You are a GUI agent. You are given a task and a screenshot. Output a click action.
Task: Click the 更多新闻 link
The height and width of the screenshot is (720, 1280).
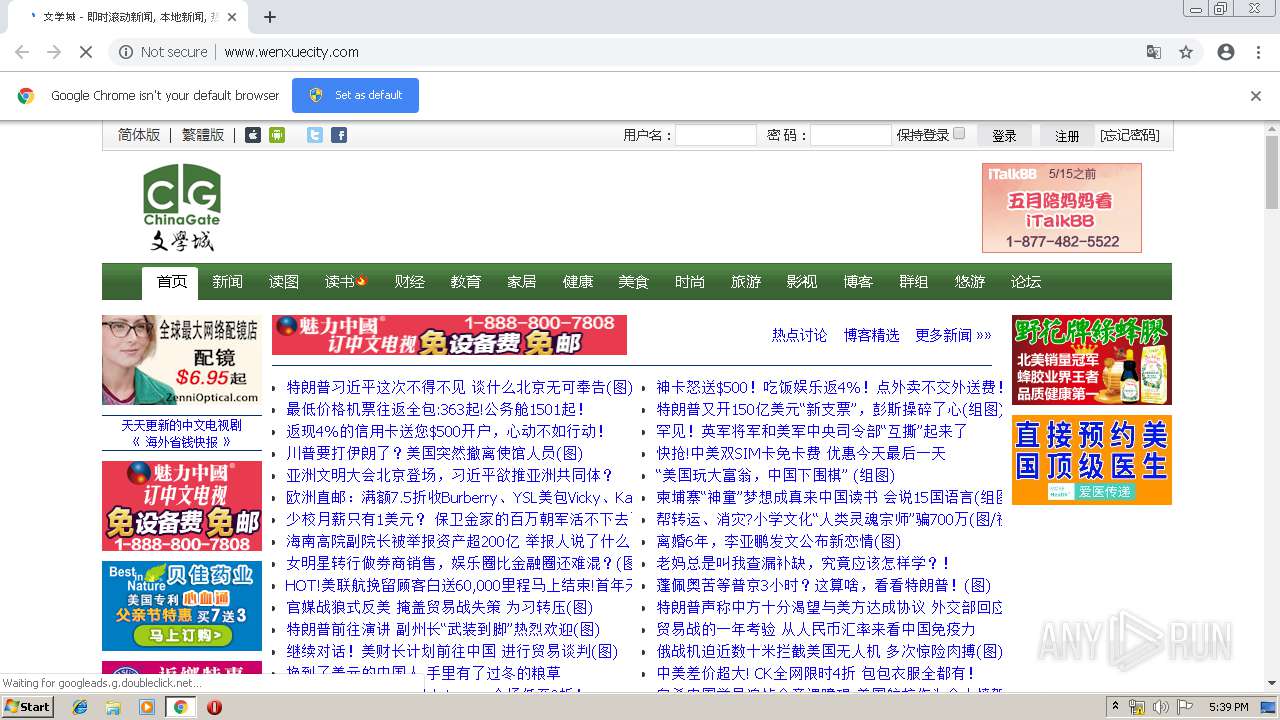coord(953,335)
